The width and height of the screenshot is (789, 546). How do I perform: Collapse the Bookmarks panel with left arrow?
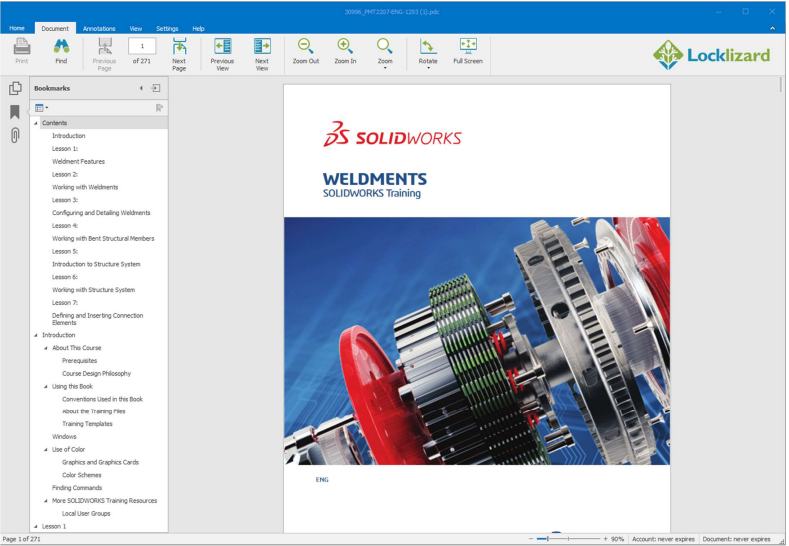(x=141, y=88)
